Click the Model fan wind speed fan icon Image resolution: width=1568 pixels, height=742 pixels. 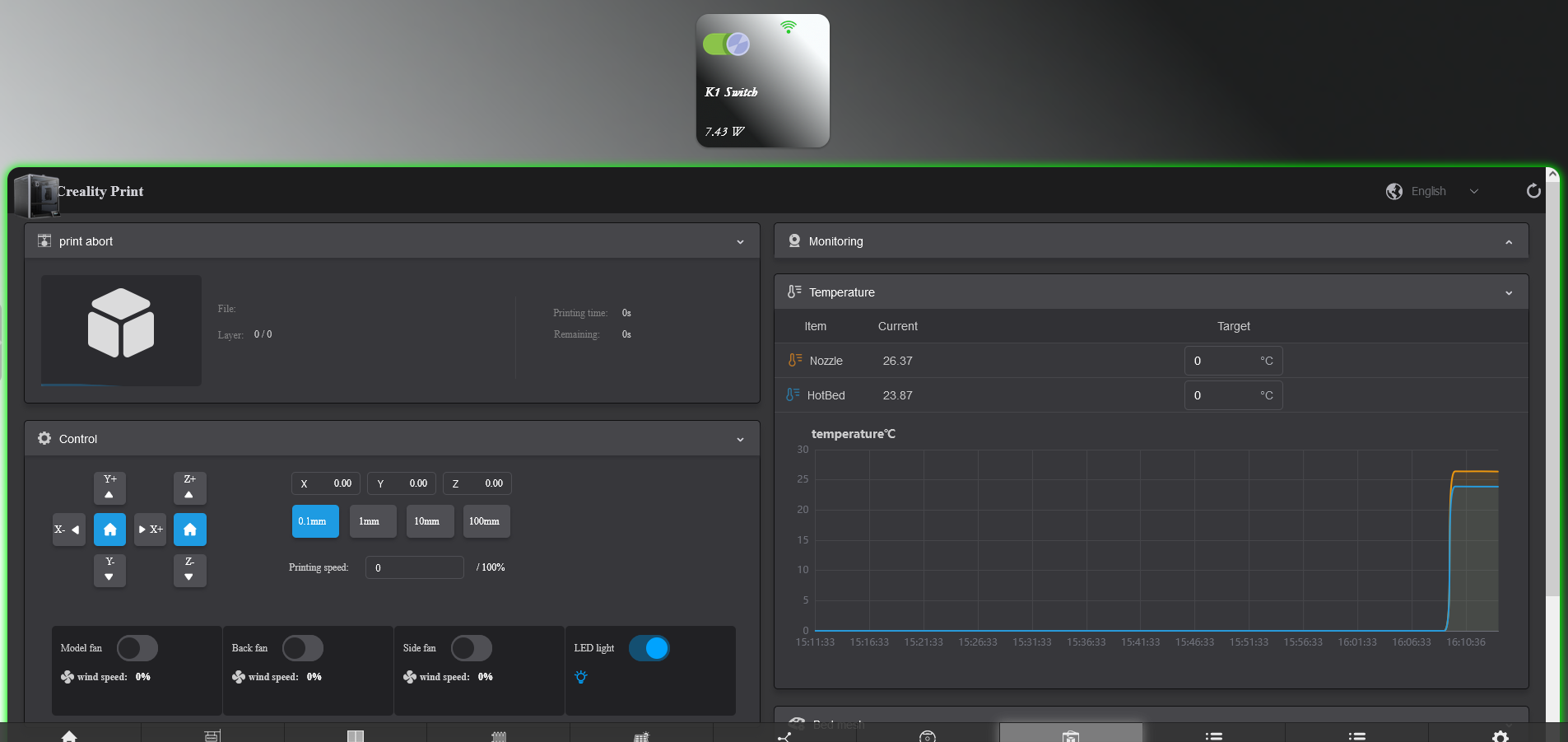point(67,677)
